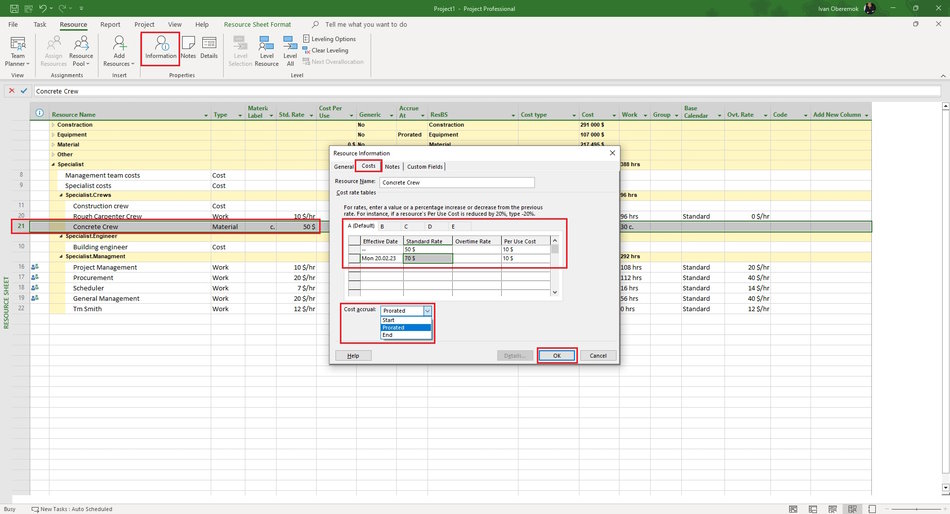The width and height of the screenshot is (950, 514).
Task: Open the Add New Column dropdown
Action: pos(866,115)
